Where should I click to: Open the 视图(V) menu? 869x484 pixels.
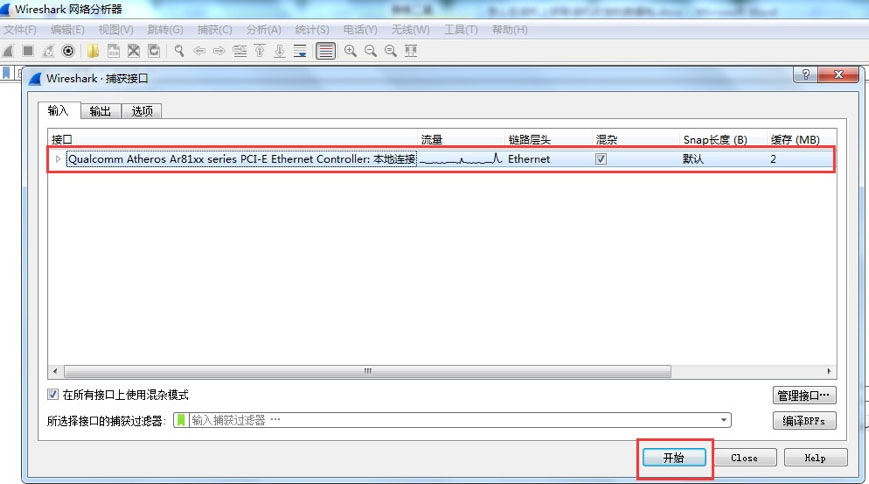(116, 30)
